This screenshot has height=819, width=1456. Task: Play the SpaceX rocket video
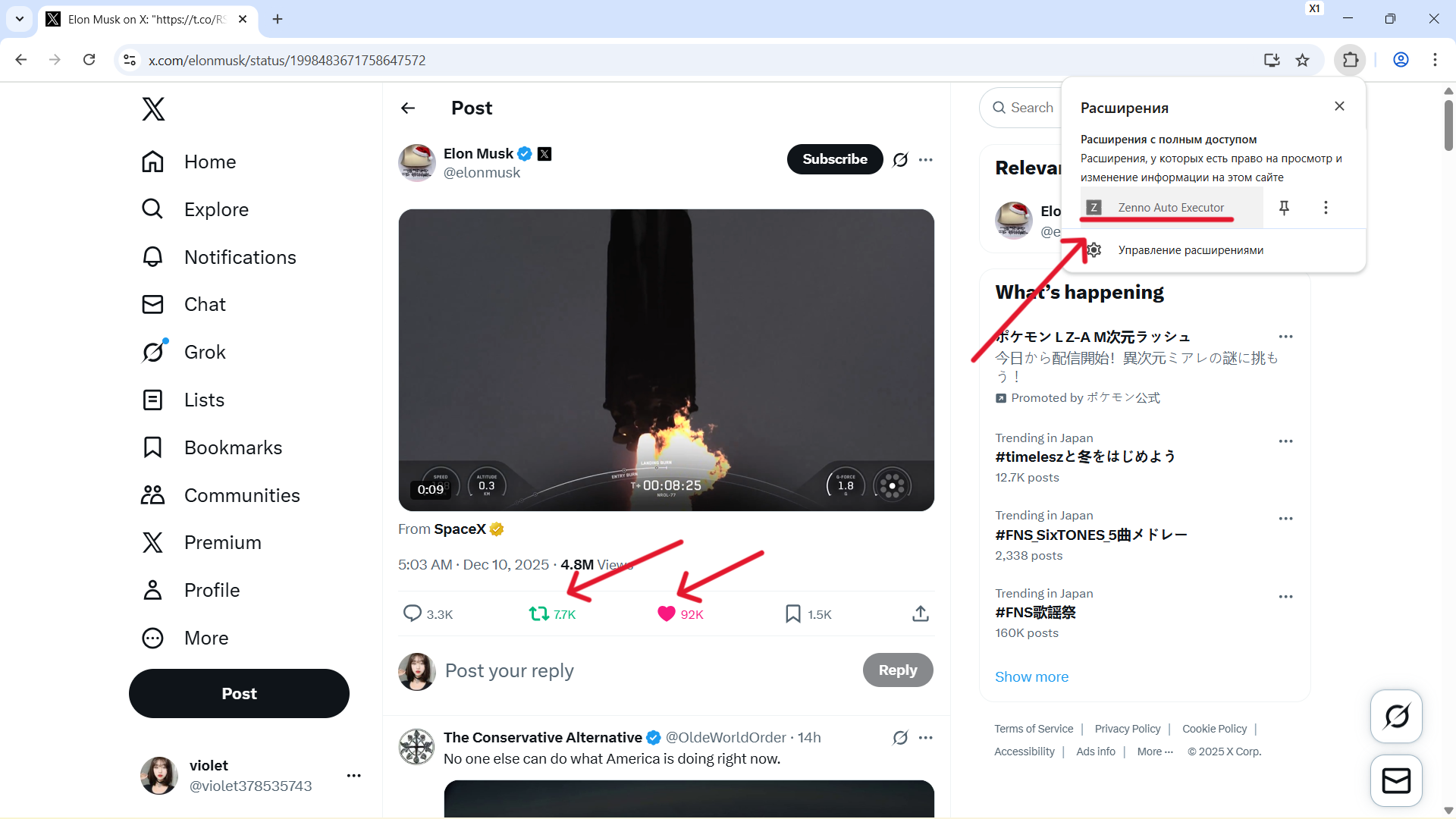pyautogui.click(x=666, y=359)
